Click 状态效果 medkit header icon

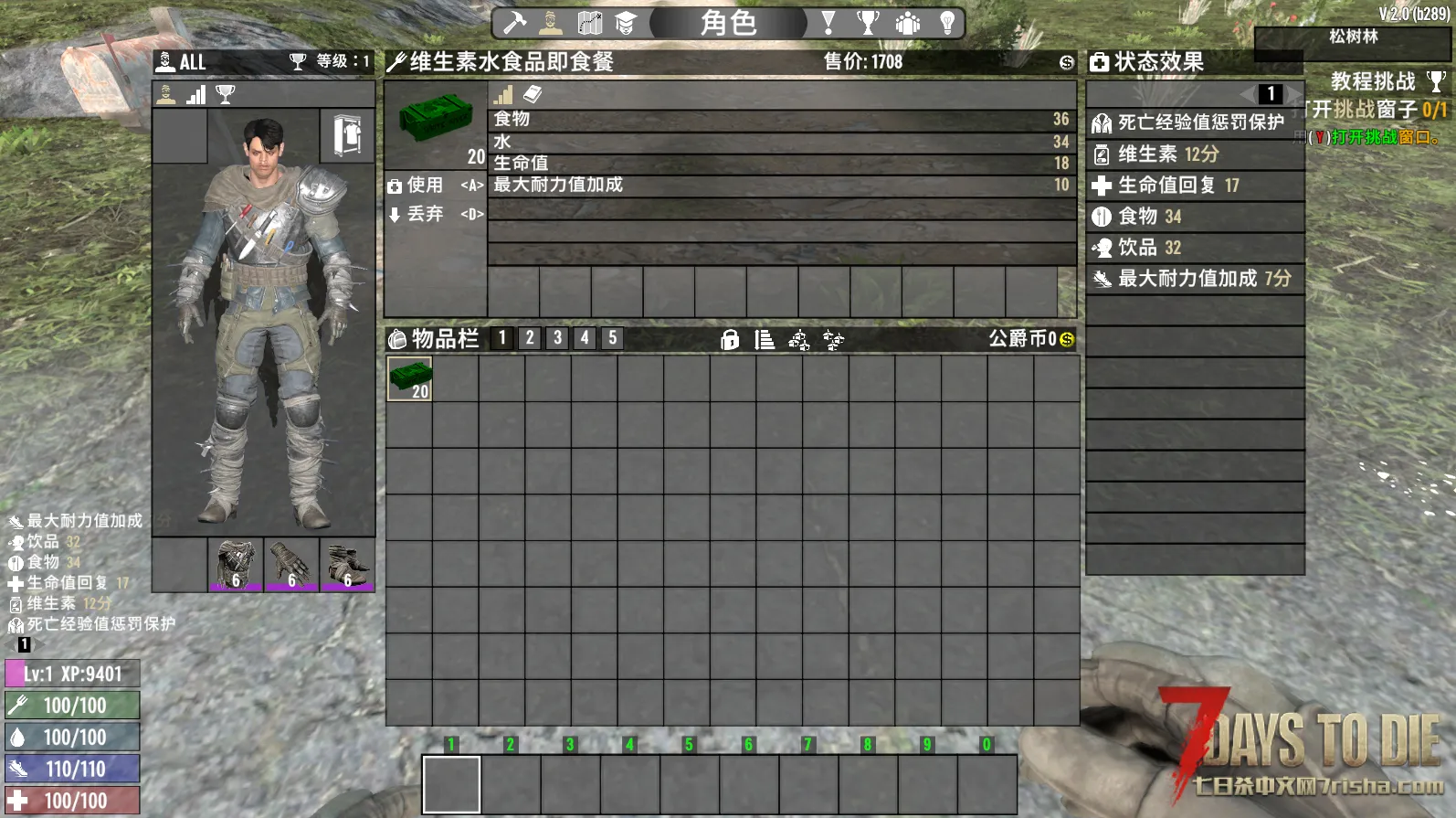click(x=1100, y=62)
